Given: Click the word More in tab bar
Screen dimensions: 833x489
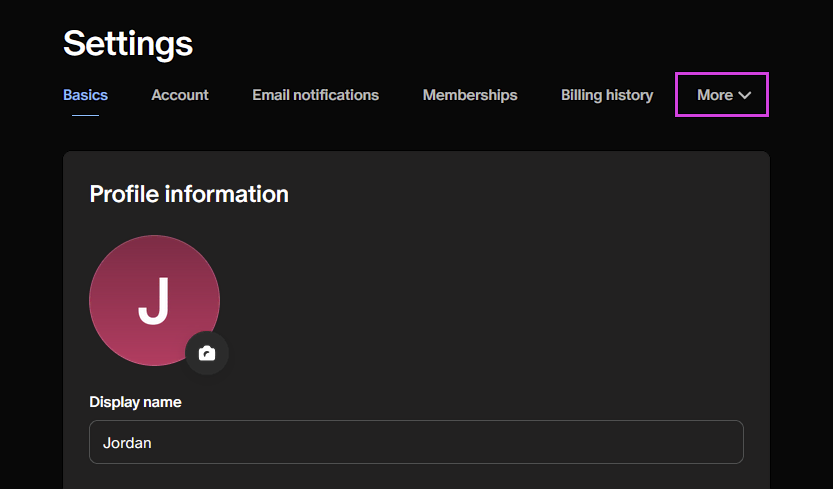Looking at the screenshot, I should click(x=715, y=95).
